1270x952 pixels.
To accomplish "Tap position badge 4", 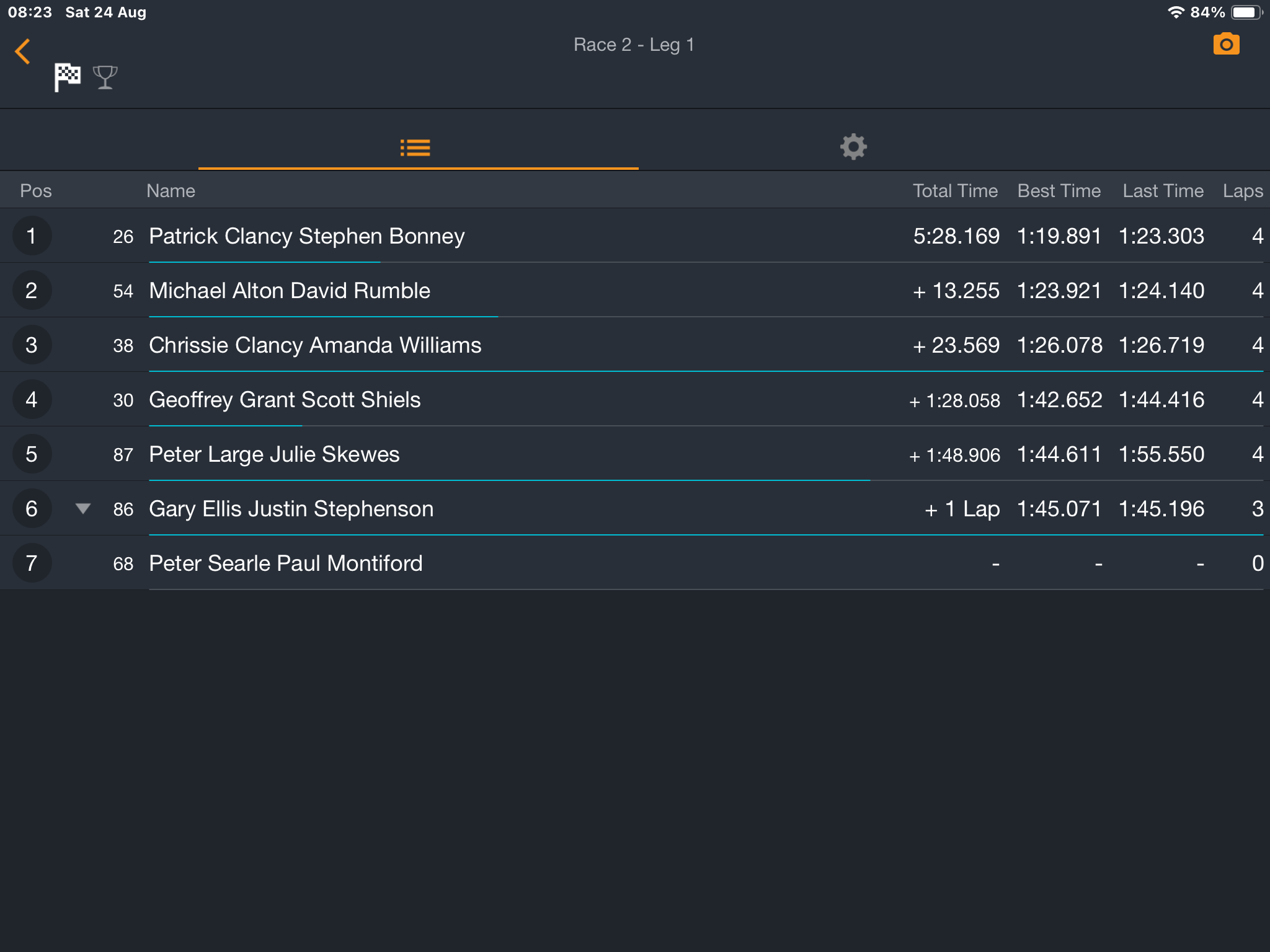I will 32,399.
